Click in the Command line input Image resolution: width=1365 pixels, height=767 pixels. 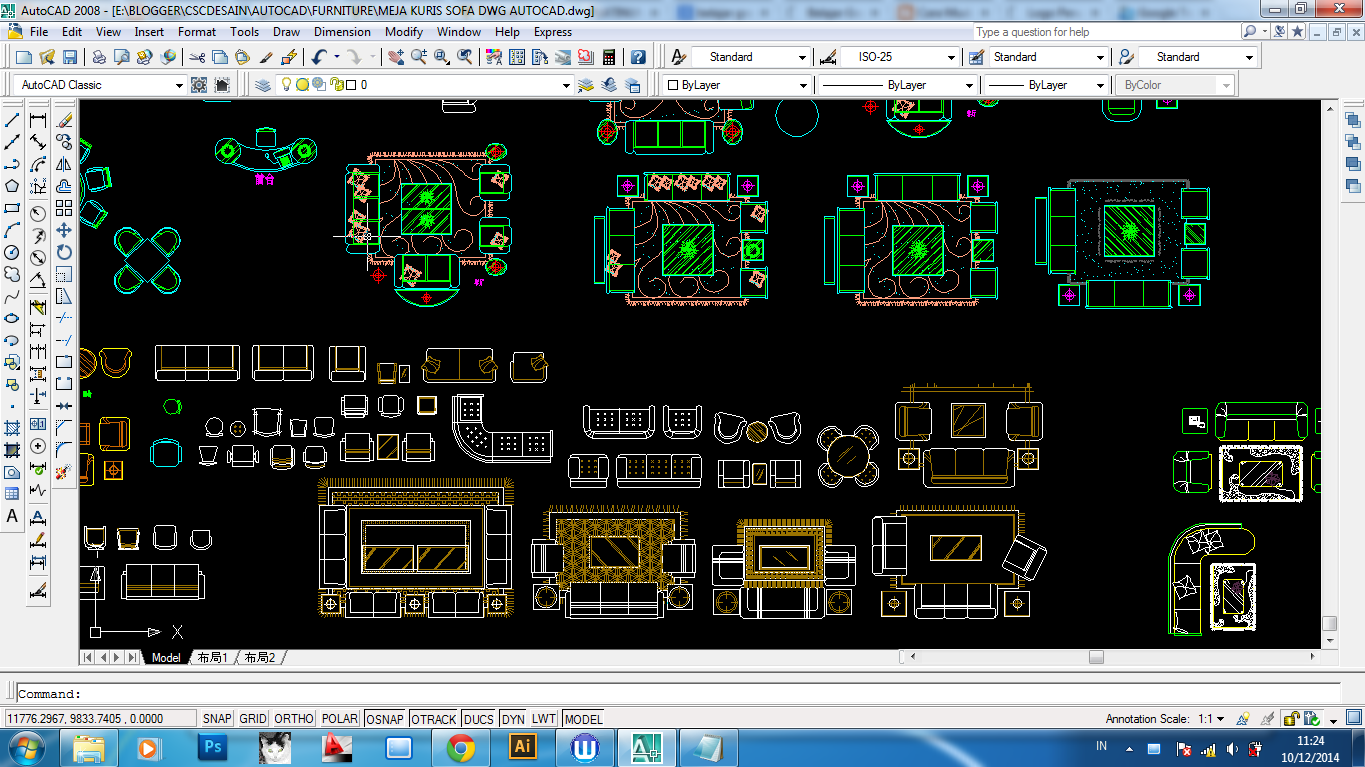[678, 693]
